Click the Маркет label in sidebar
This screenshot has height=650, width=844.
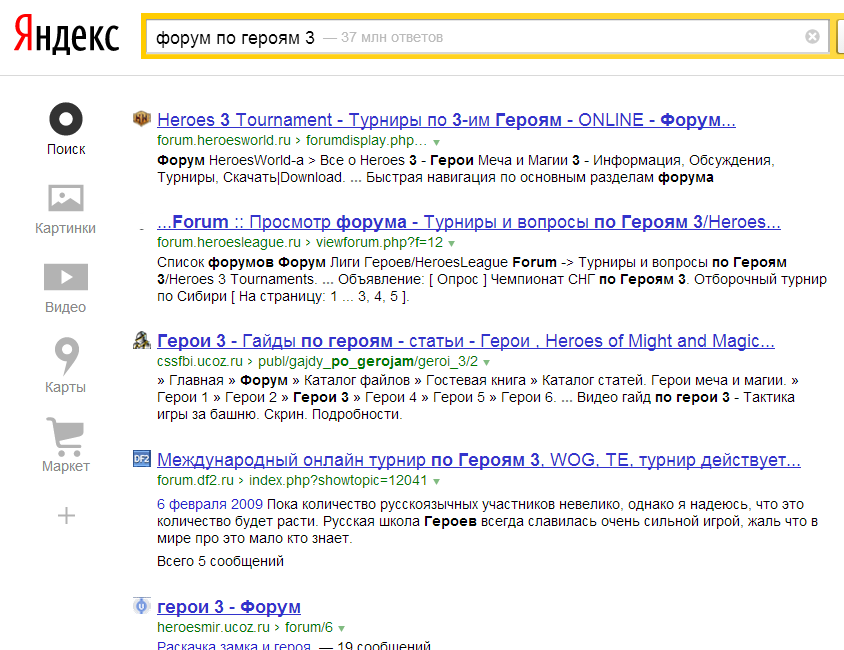(66, 466)
